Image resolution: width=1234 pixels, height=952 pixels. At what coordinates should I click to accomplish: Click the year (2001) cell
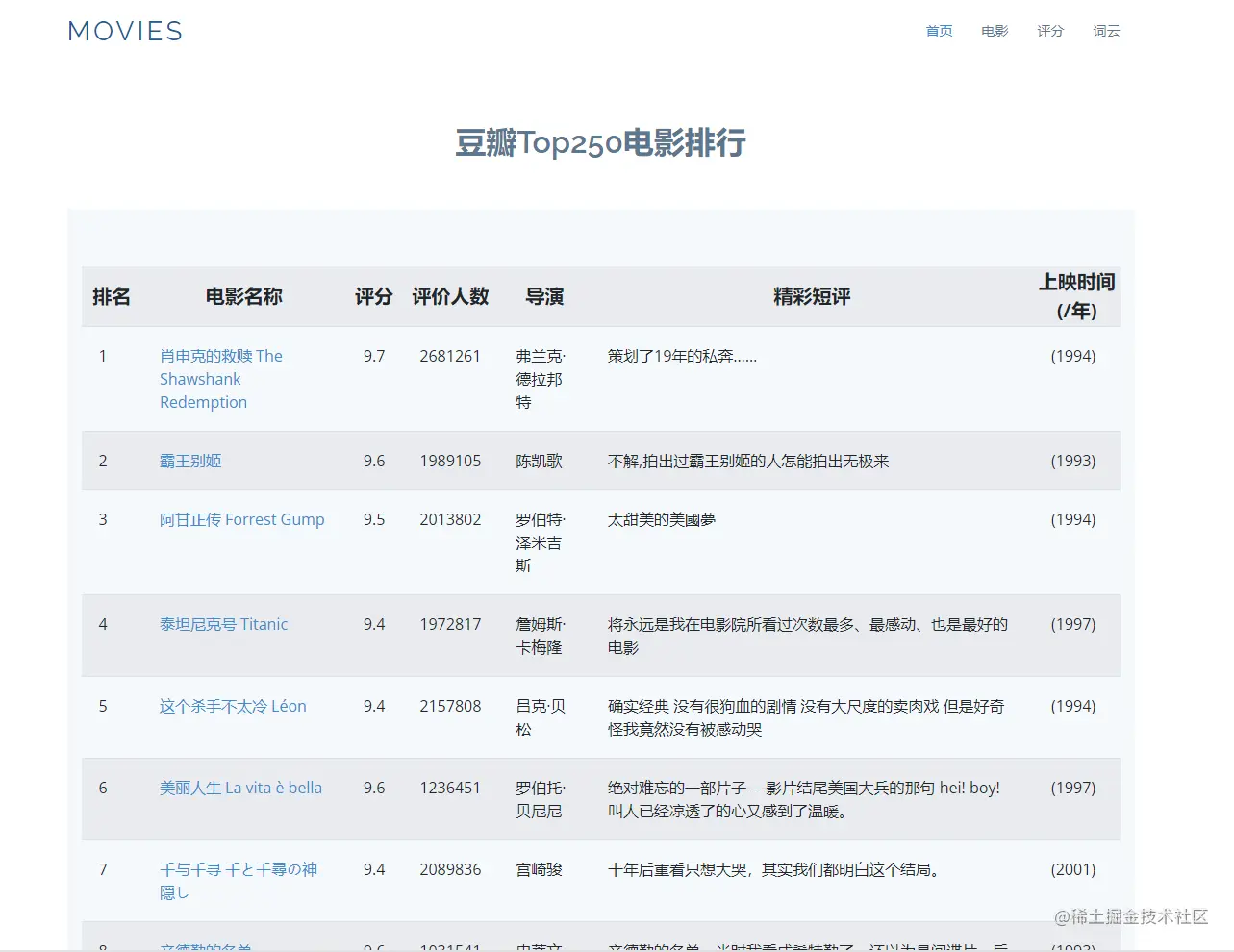1073,869
